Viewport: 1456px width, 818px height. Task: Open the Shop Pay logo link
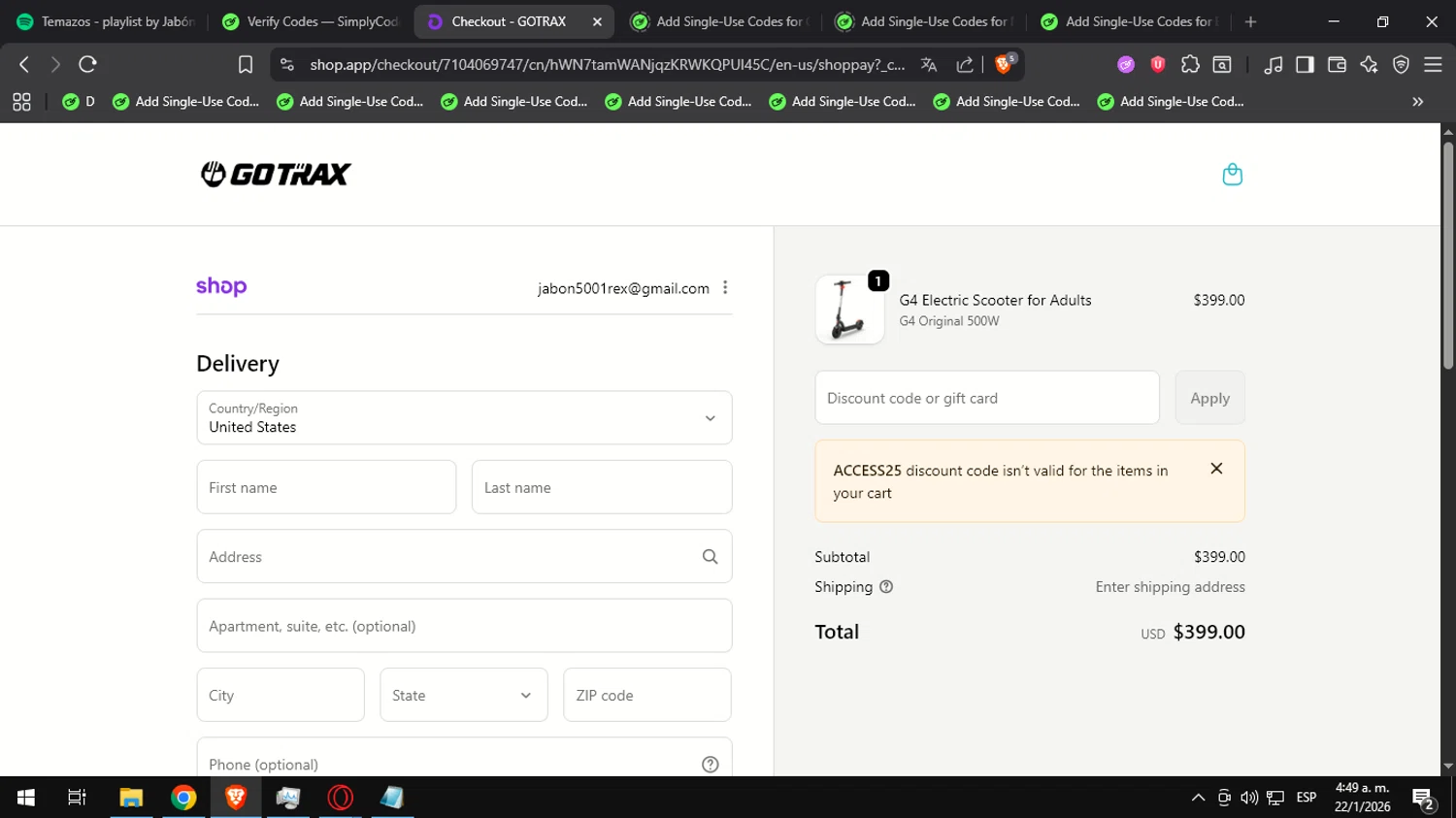click(221, 286)
